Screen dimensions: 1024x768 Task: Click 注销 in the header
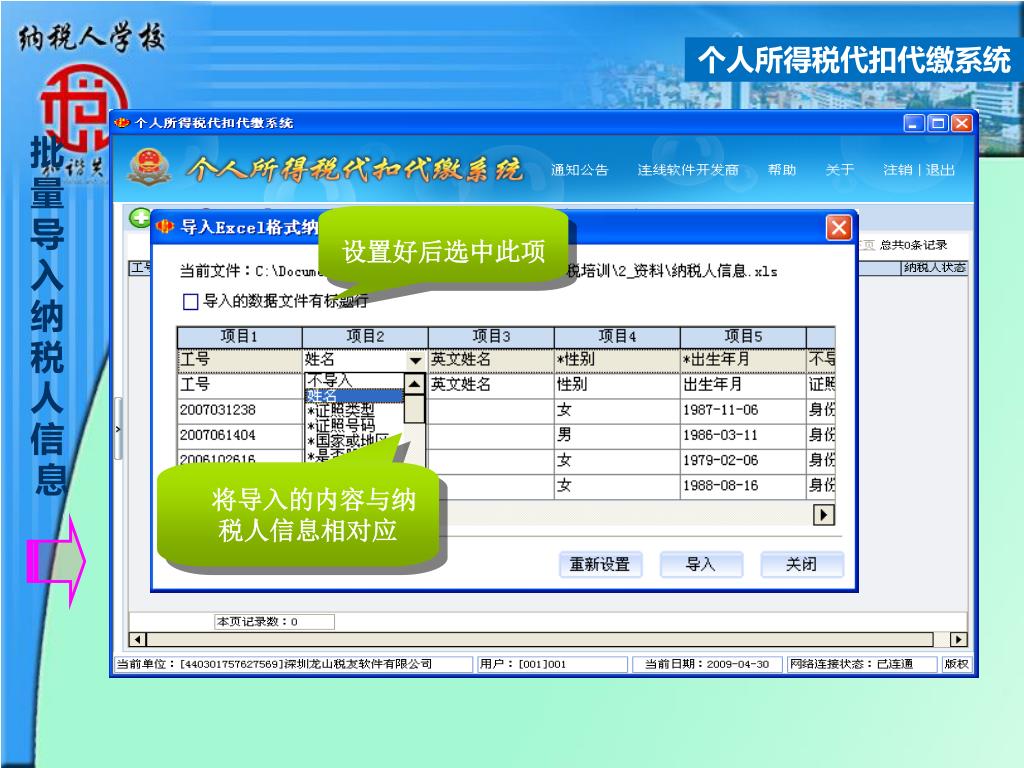(897, 170)
